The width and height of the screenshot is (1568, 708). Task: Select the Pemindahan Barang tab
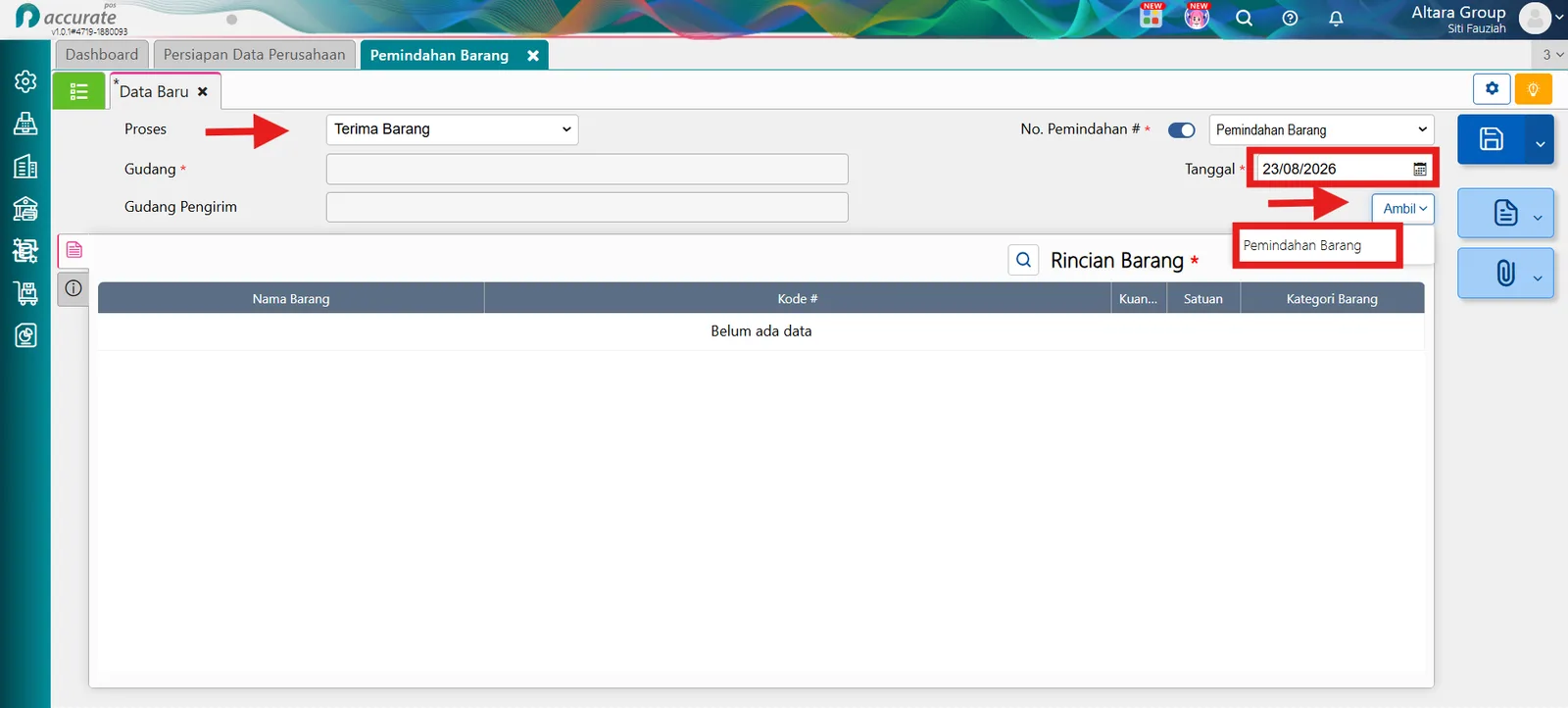[439, 56]
